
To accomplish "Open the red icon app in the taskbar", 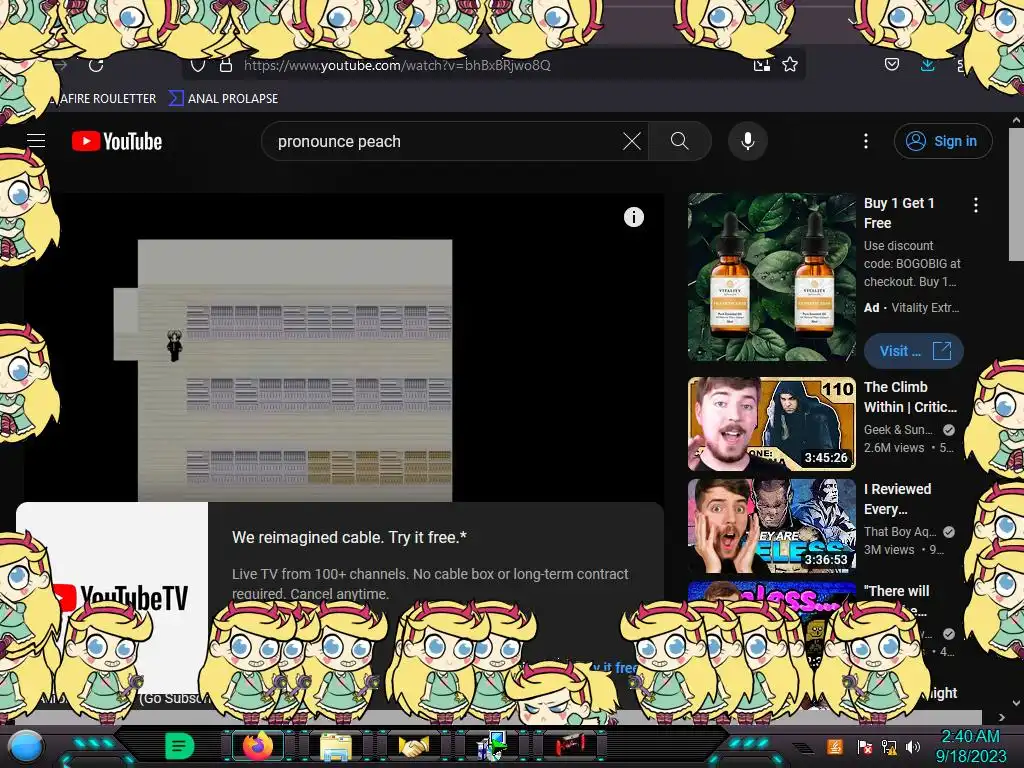I will point(570,745).
